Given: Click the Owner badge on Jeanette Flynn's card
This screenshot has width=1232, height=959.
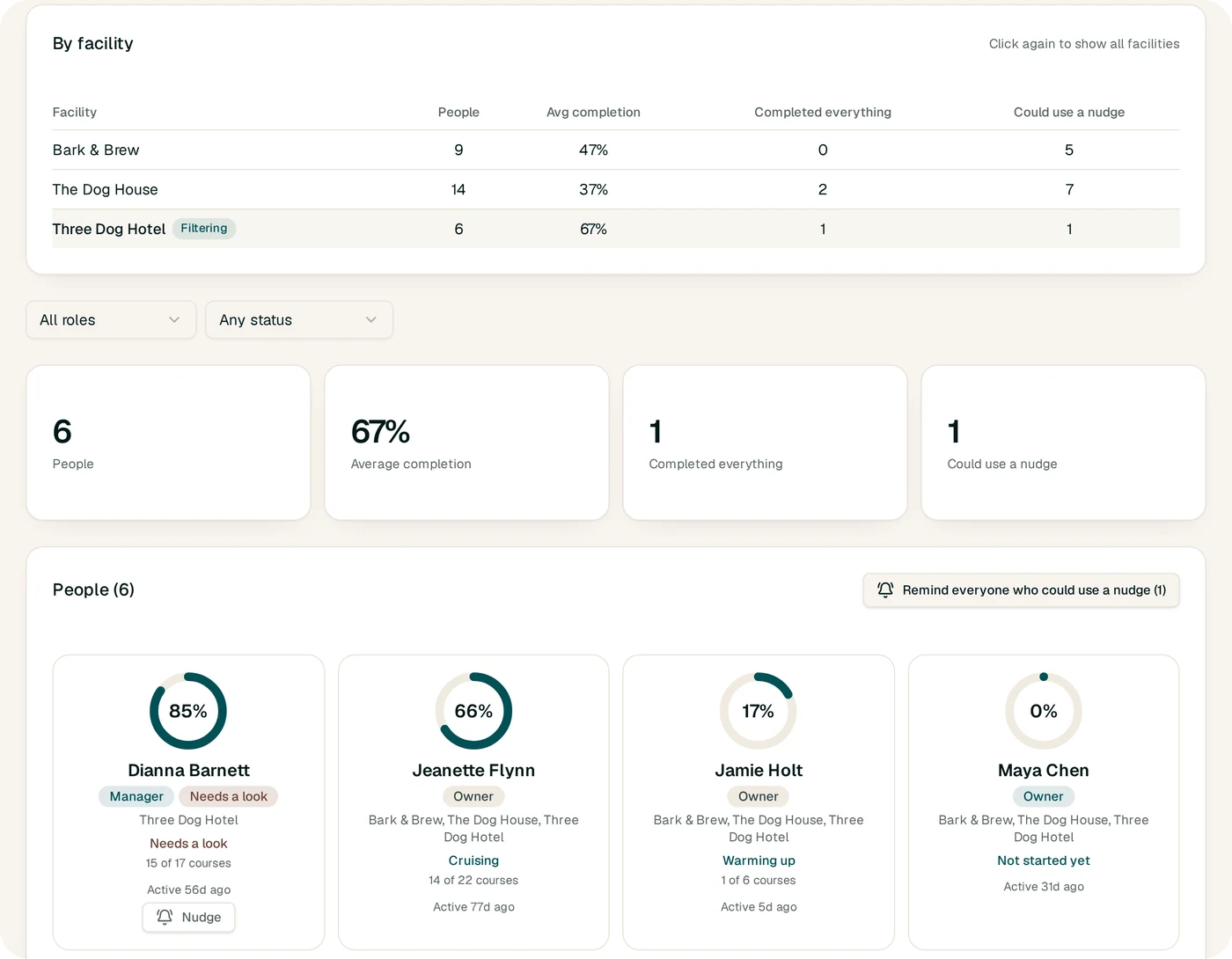Looking at the screenshot, I should pyautogui.click(x=473, y=796).
